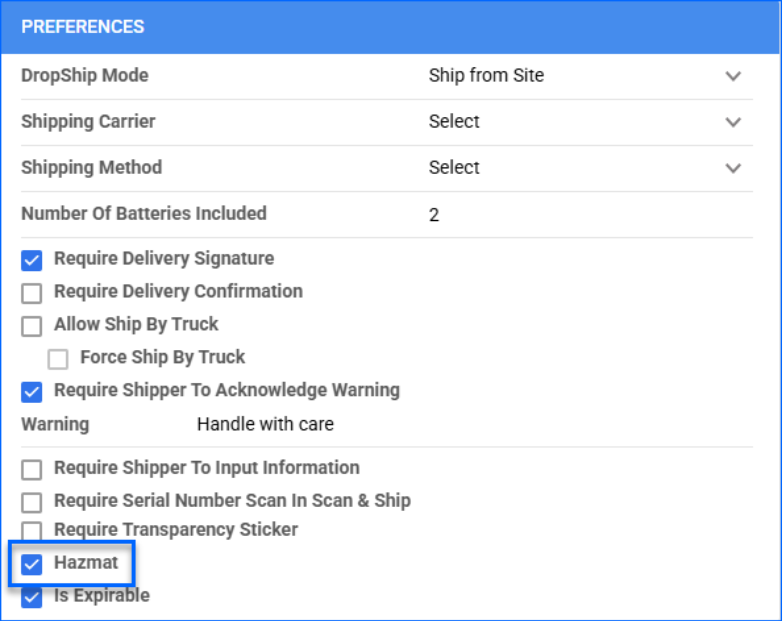
Task: Enable Require Shipper To Input Information
Action: tap(32, 469)
